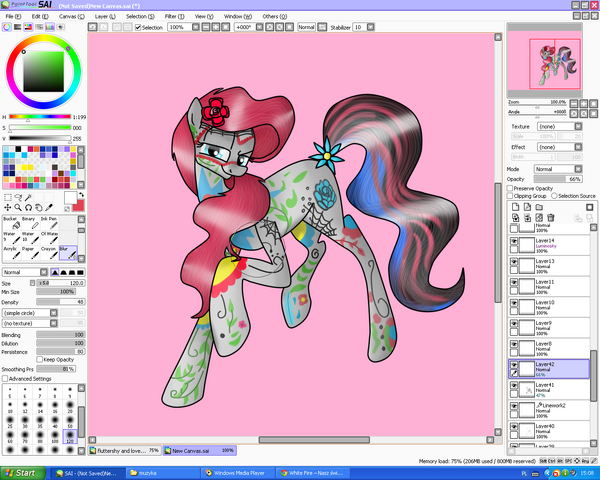
Task: Adjust the brush Density slider
Action: (61, 302)
